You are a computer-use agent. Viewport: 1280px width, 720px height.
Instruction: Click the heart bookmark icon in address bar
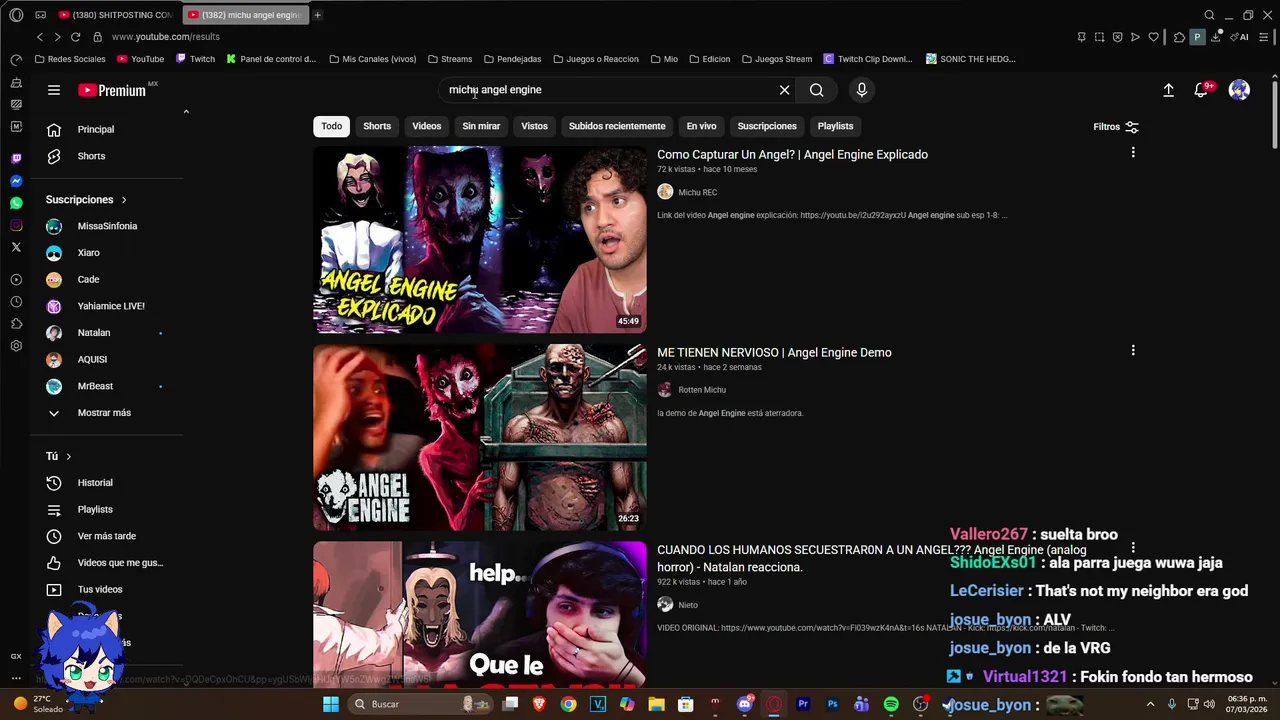(x=1153, y=37)
